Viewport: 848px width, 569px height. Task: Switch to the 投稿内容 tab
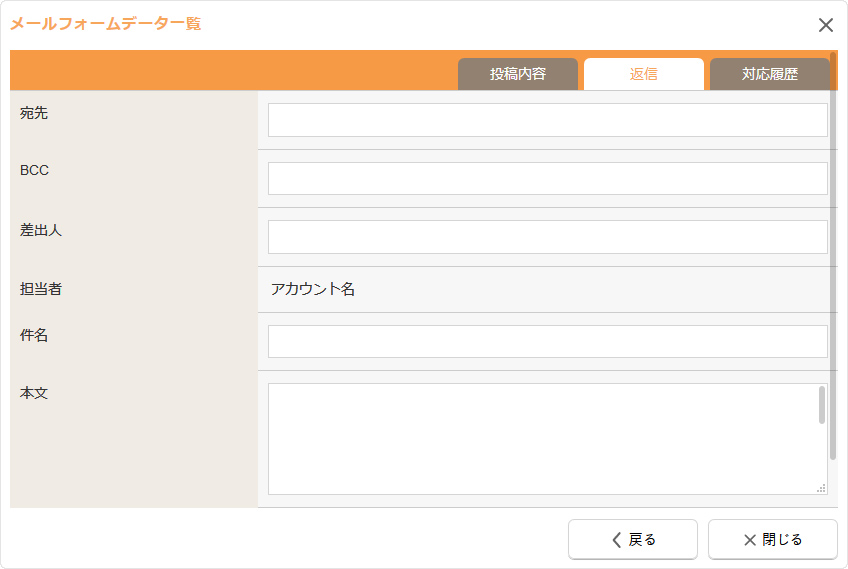click(x=518, y=74)
